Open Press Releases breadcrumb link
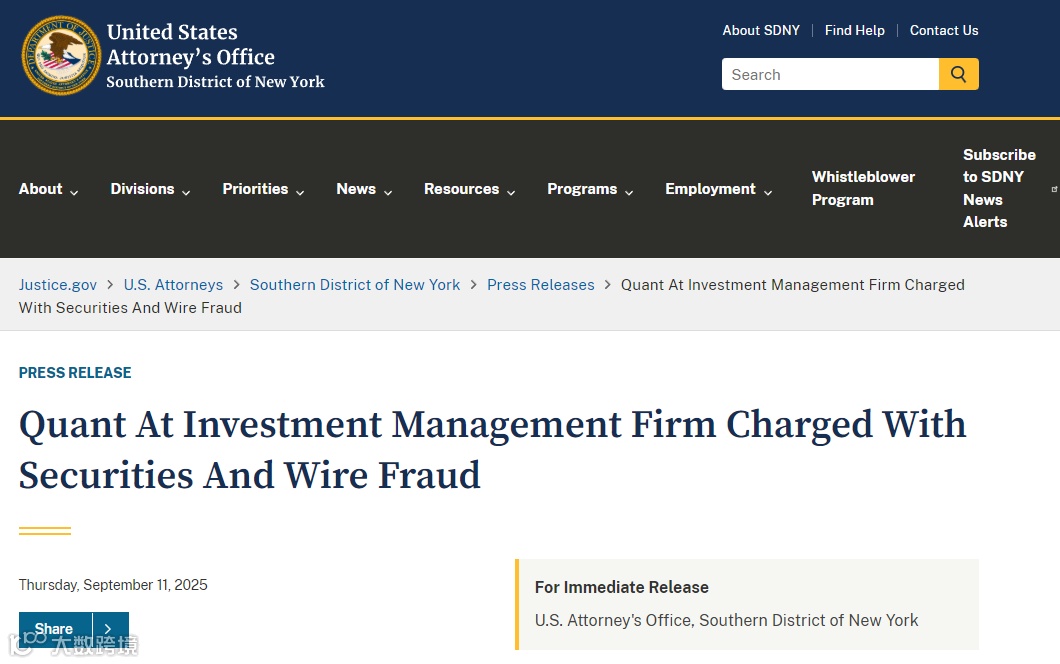This screenshot has height=664, width=1060. [x=540, y=285]
